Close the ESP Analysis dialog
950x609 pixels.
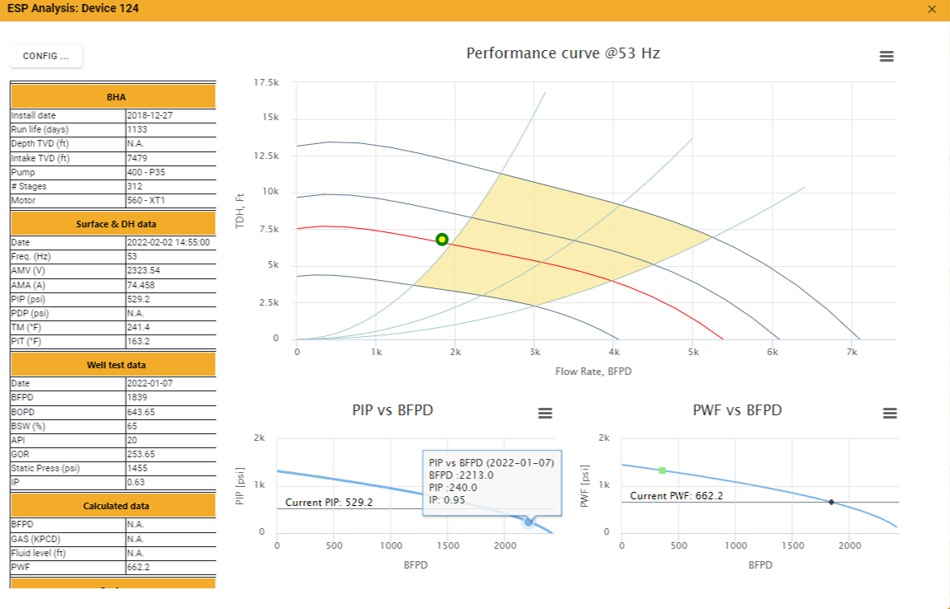coord(932,9)
